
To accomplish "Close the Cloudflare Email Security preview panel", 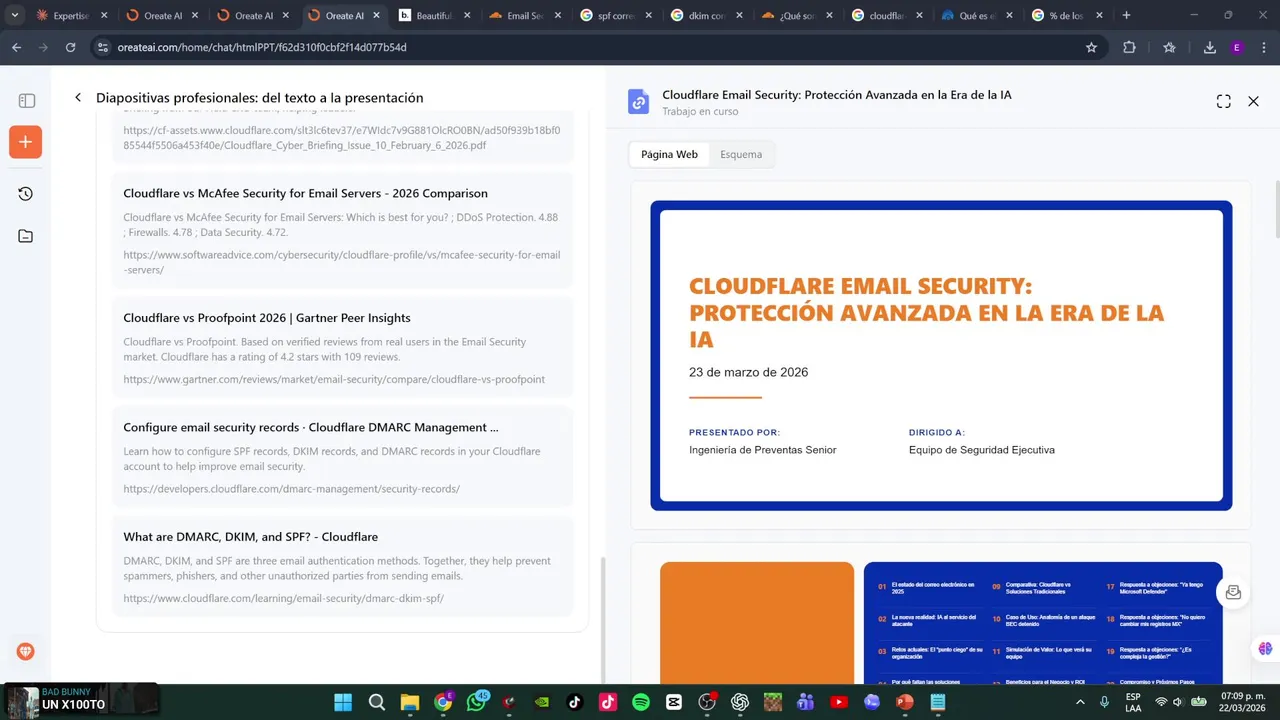I will pos(1253,102).
